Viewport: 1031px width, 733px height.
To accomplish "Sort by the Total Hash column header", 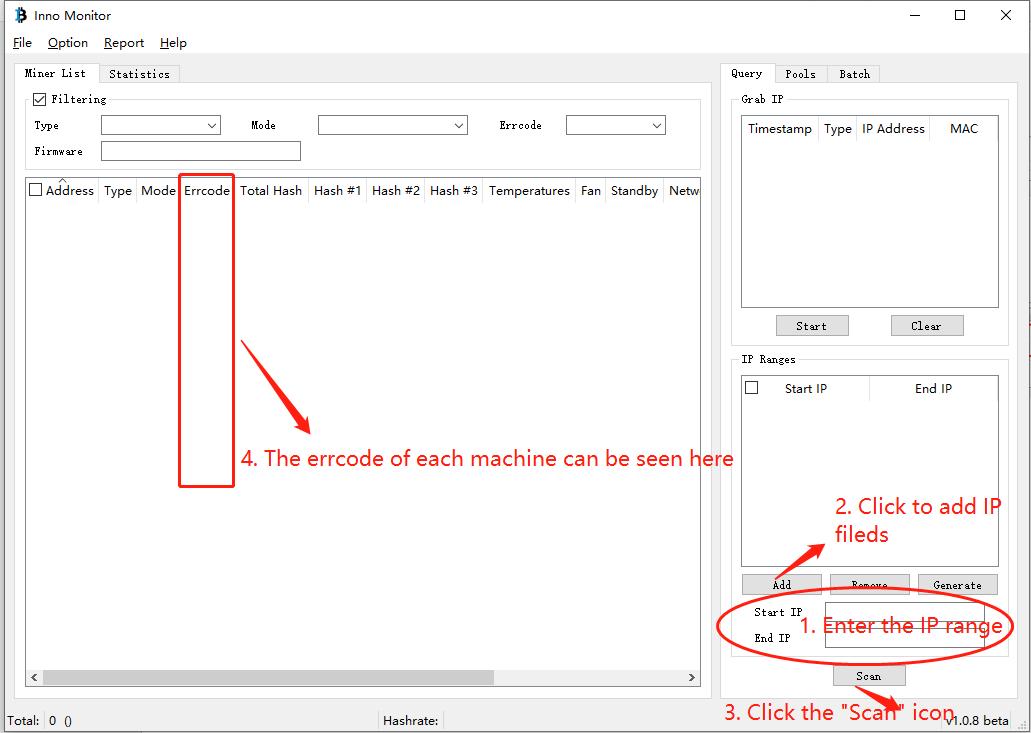I will 270,190.
